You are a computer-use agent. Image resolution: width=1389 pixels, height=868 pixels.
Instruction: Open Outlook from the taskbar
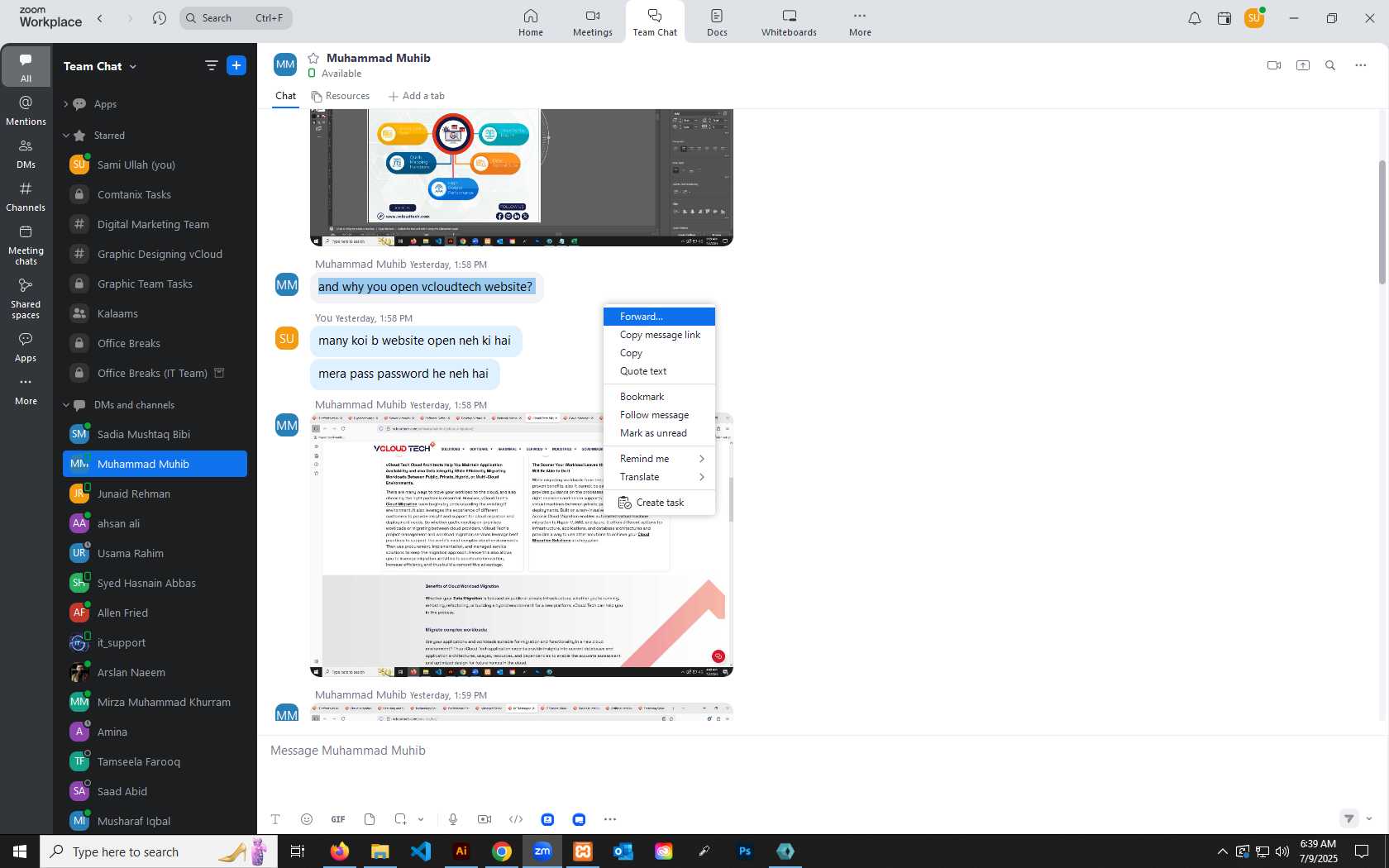(x=623, y=851)
